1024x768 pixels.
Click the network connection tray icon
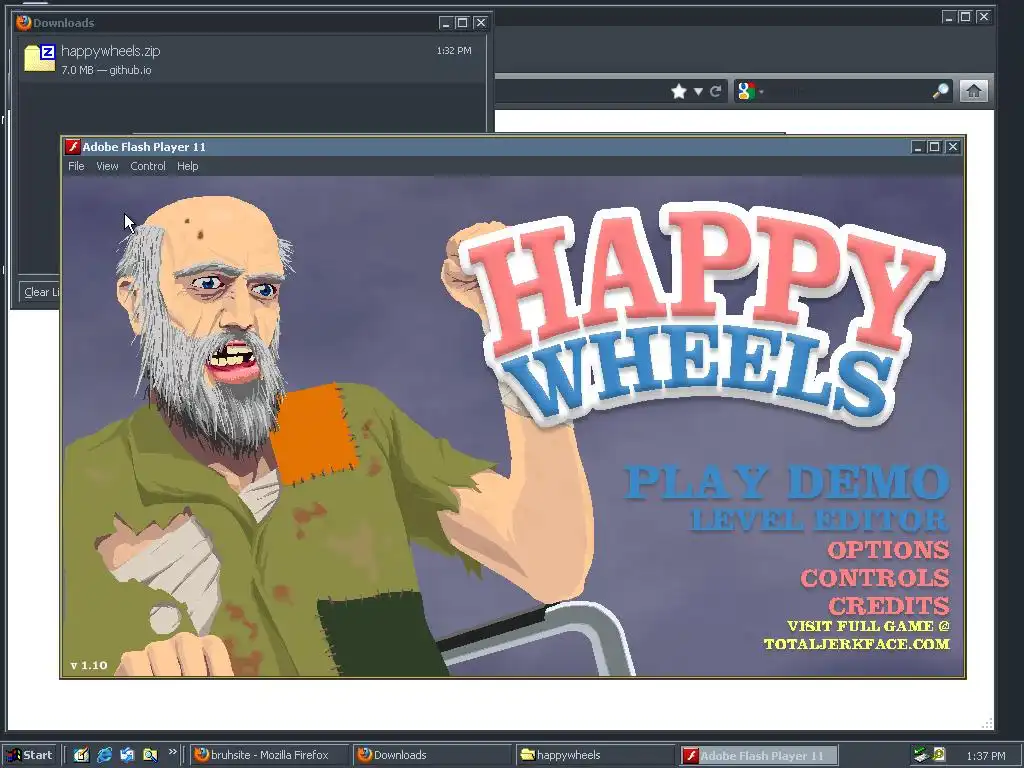coord(921,755)
